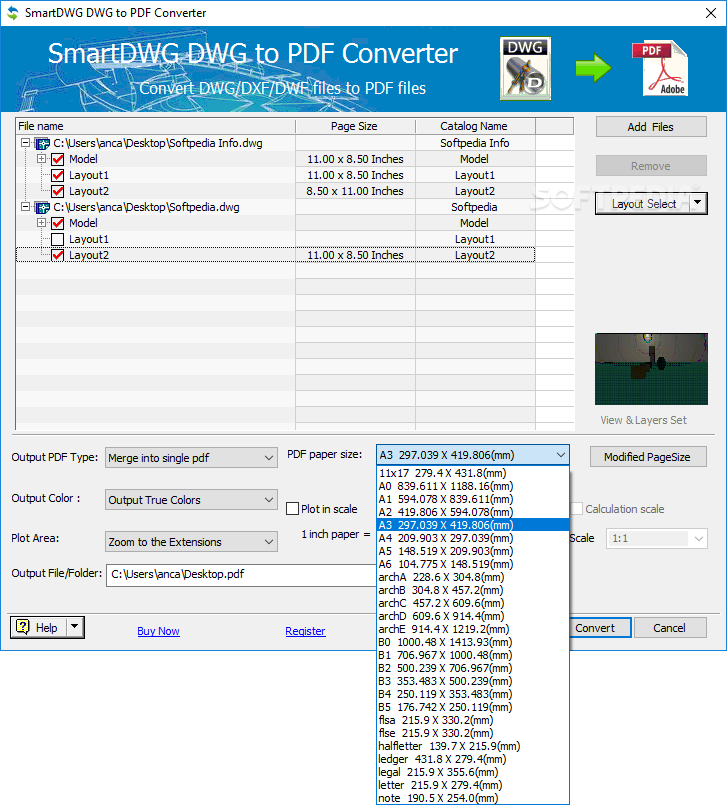Pick B3 353.483 X 500.239 paper size
This screenshot has height=805, width=727.
(473, 681)
